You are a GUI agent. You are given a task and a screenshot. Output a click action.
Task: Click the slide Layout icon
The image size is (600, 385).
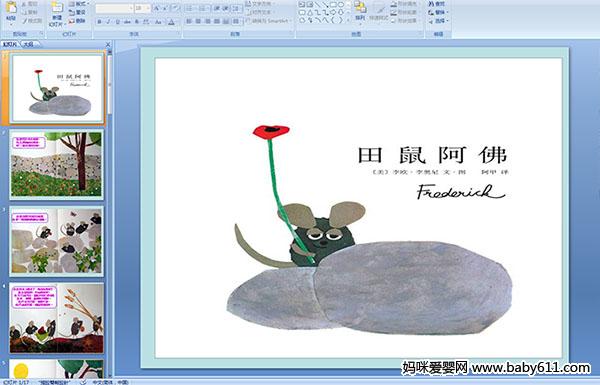78,4
